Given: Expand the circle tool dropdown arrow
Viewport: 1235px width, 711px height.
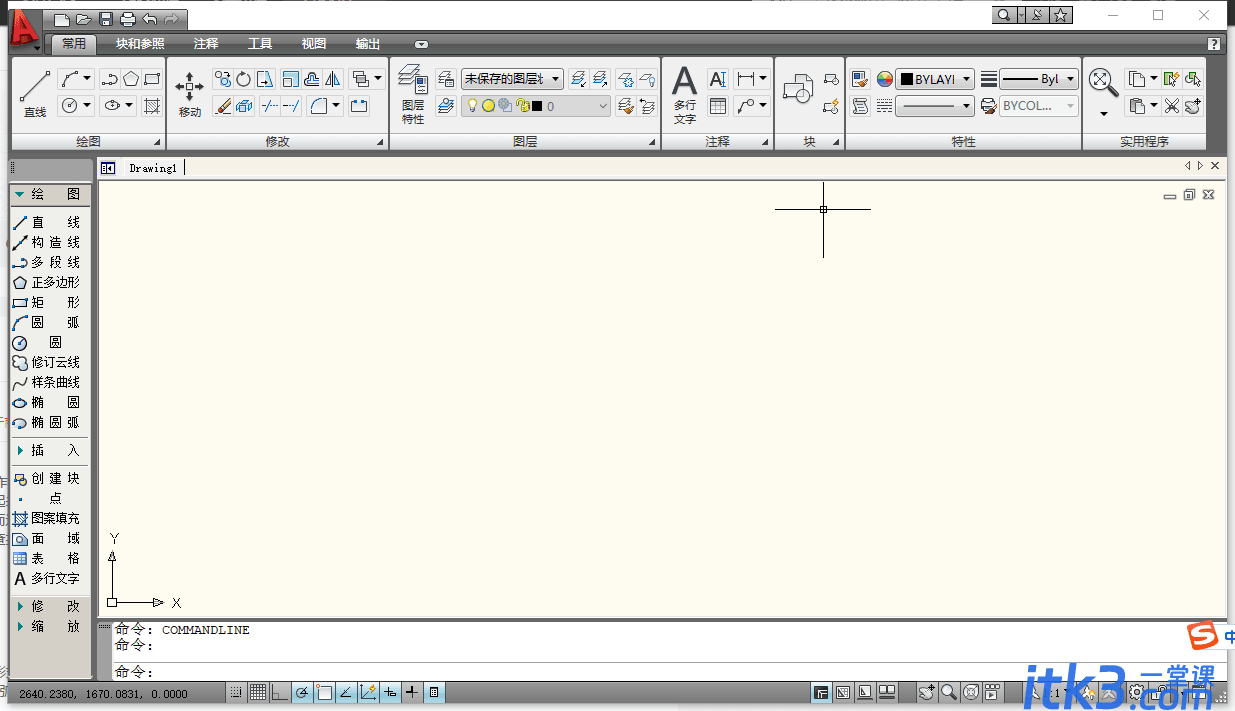Looking at the screenshot, I should 88,105.
